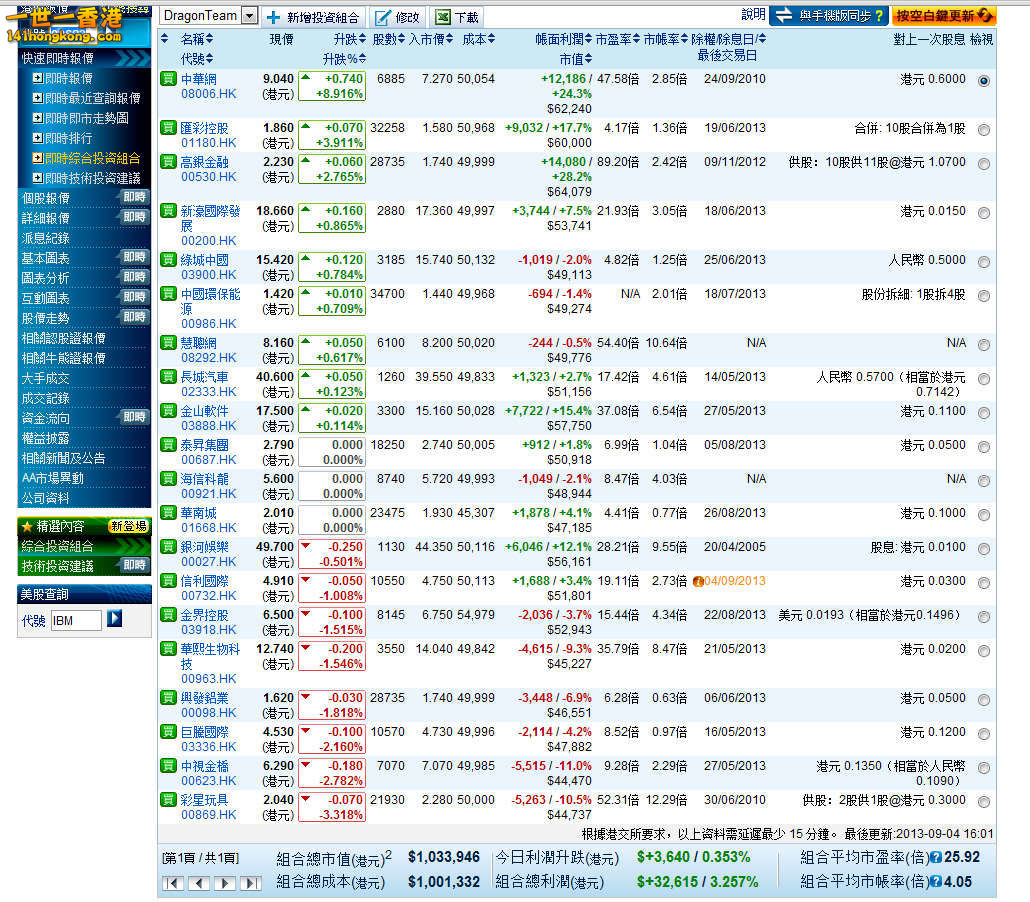Screen dimensions: 1030x902
Task: Click the green buy icon for 泰昇集團
Action: (x=168, y=445)
